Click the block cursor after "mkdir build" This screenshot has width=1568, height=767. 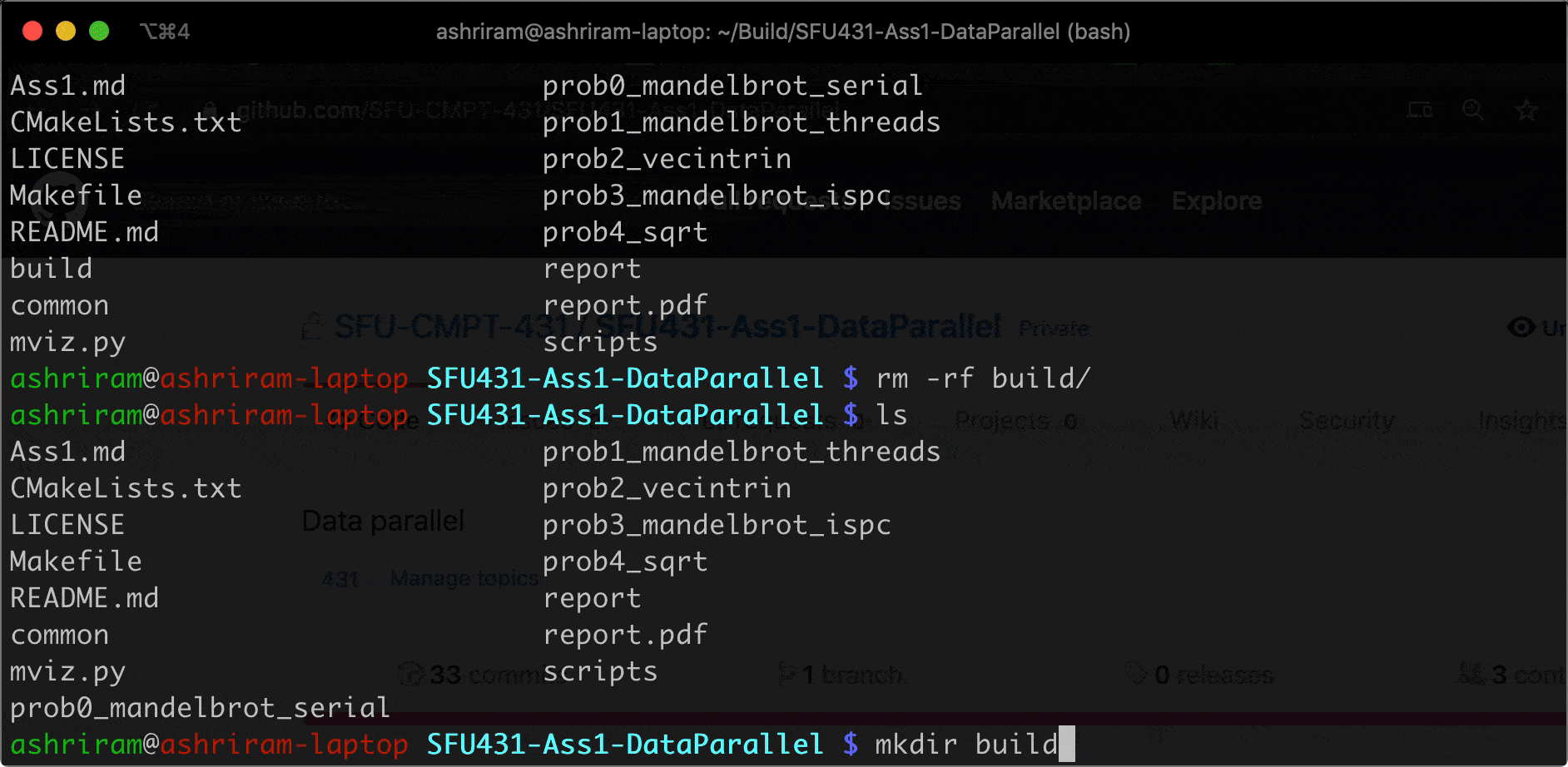[1066, 744]
